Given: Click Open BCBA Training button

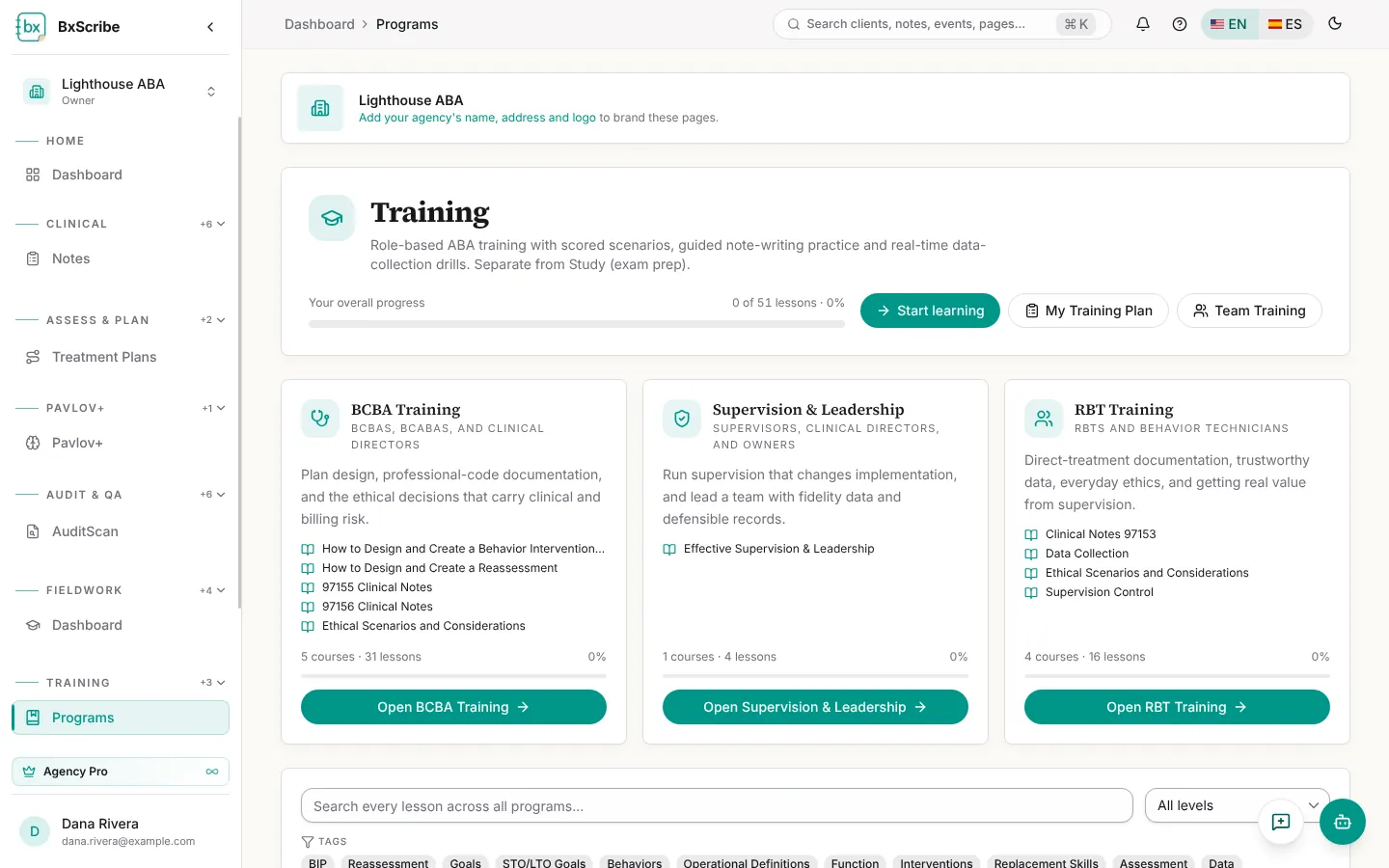Looking at the screenshot, I should [x=453, y=707].
